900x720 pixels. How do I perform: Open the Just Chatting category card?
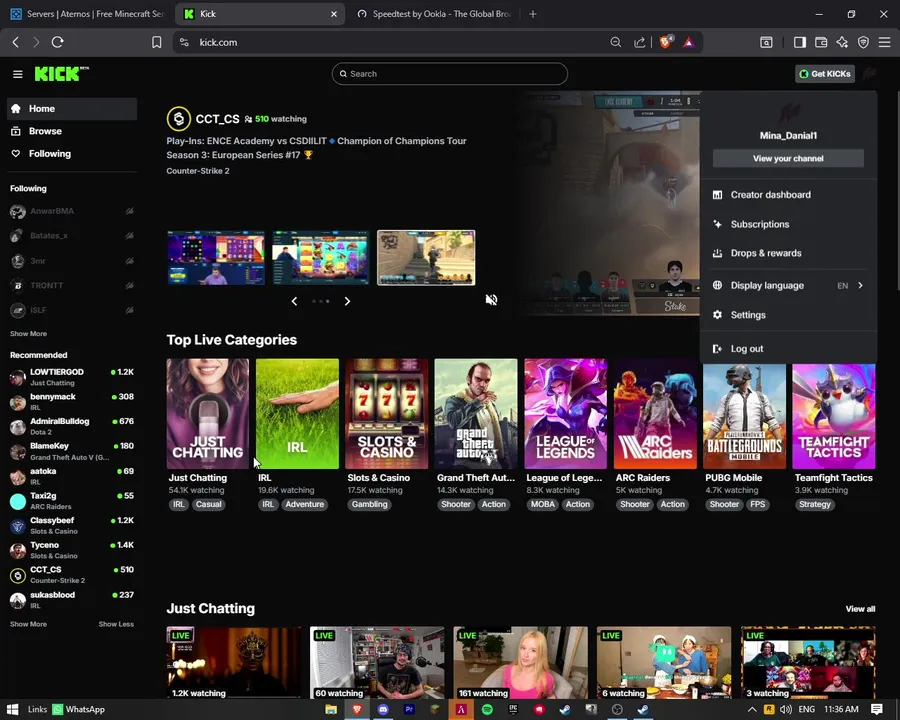pos(208,414)
